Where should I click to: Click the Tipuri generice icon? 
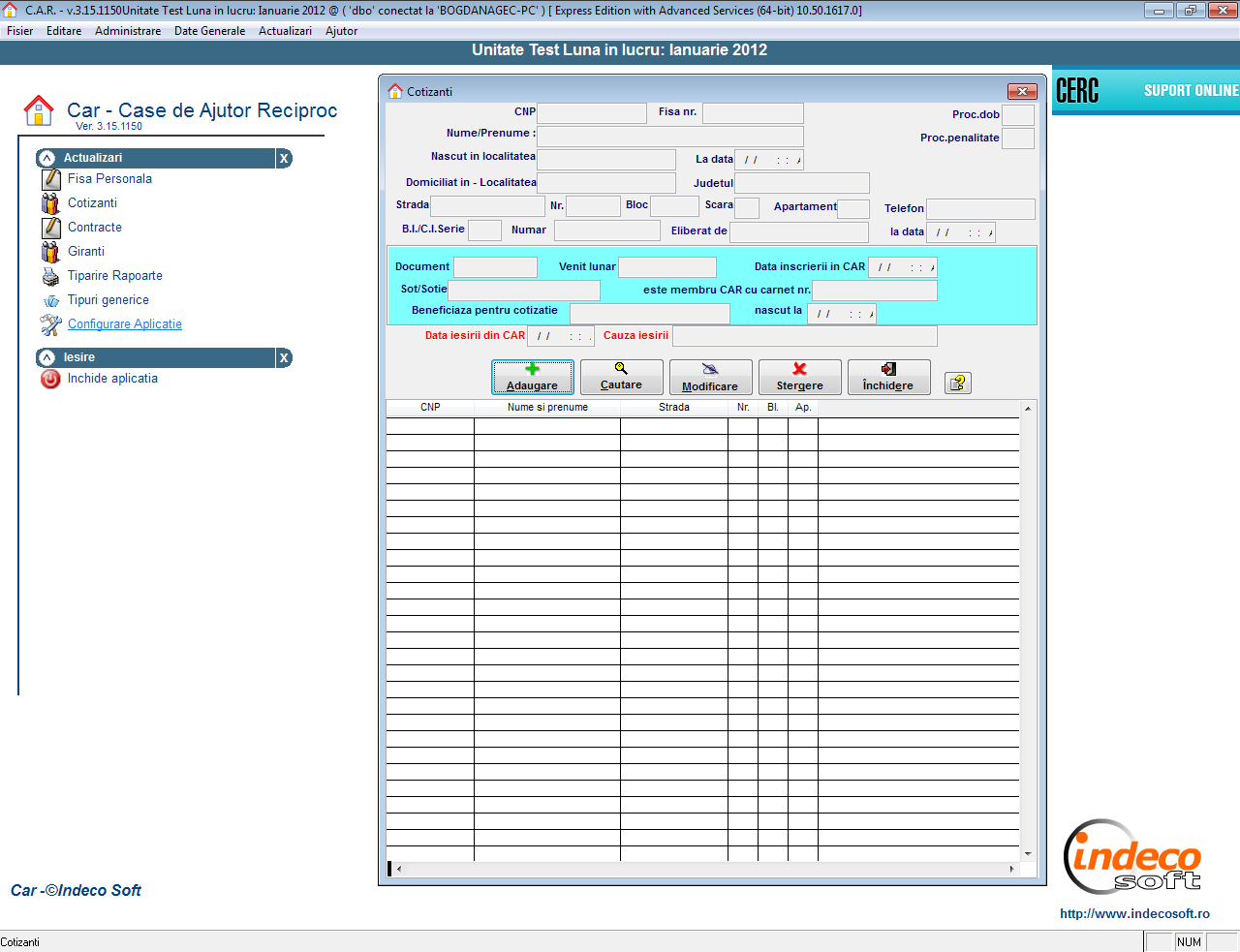pos(51,301)
